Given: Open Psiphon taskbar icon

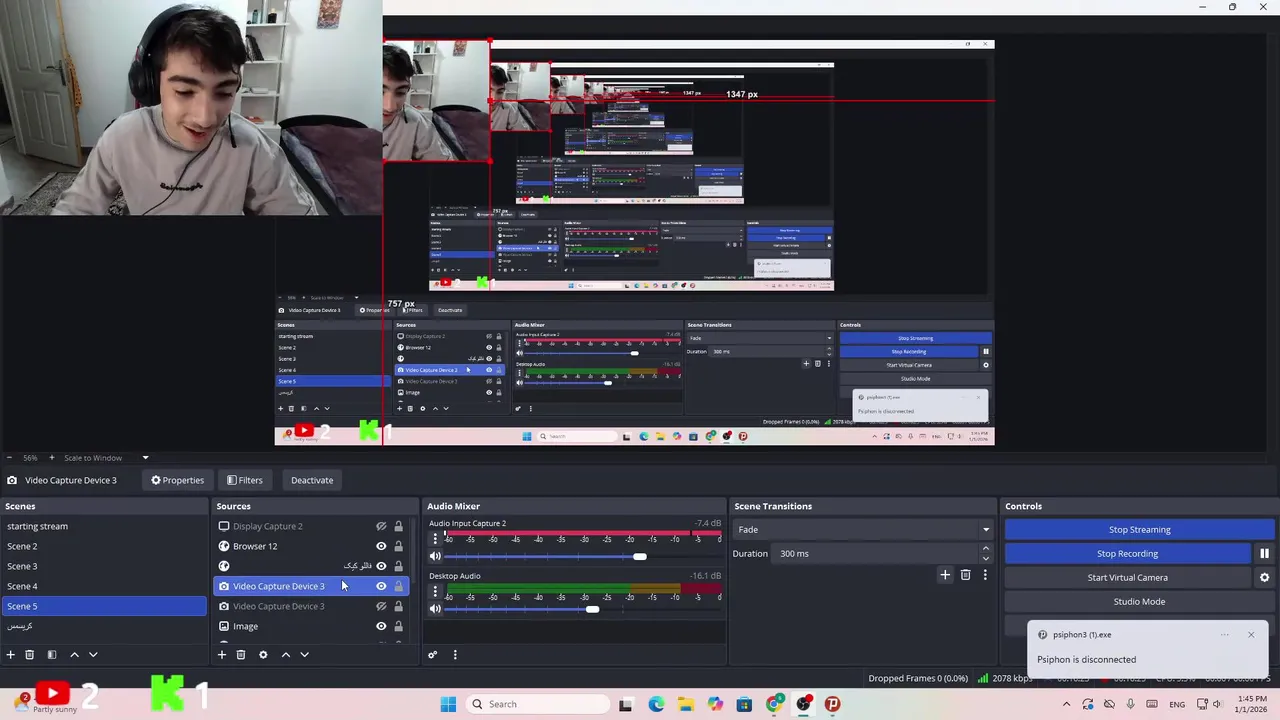Looking at the screenshot, I should tap(832, 704).
